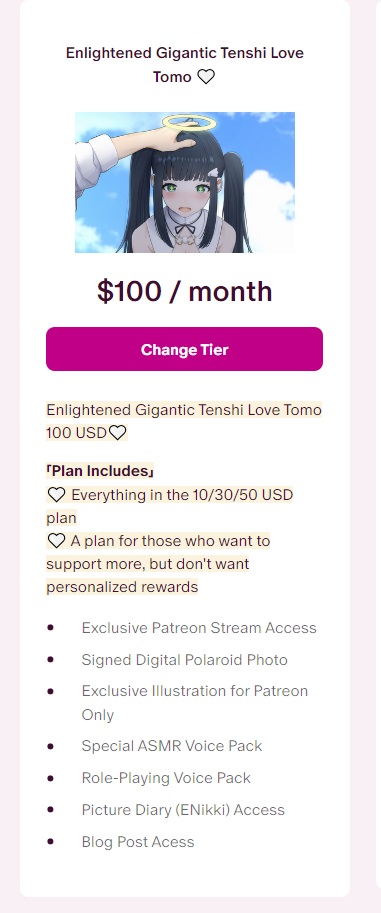The width and height of the screenshot is (381, 913).
Task: Select Role-Playing Voice Pack benefit
Action: 166,778
